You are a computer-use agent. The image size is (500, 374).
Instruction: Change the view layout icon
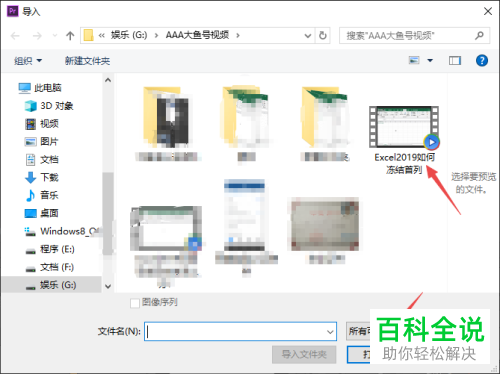[x=414, y=60]
